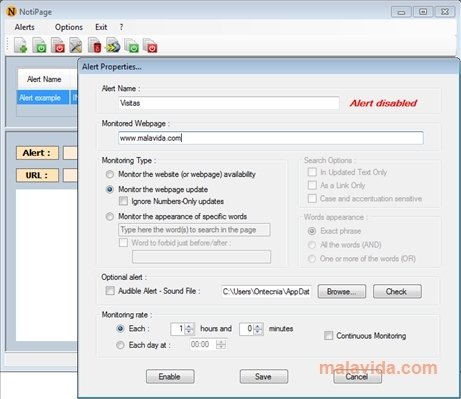Open the Alerts menu
This screenshot has width=461, height=399.
tap(24, 27)
